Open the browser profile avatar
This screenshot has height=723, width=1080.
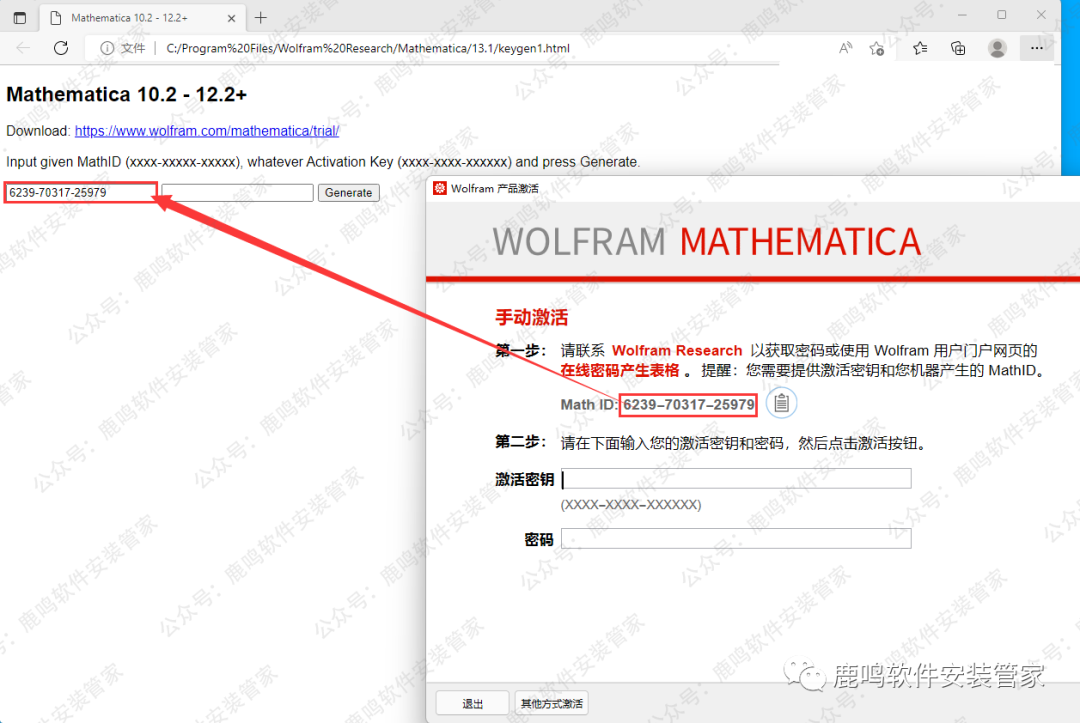click(x=997, y=48)
